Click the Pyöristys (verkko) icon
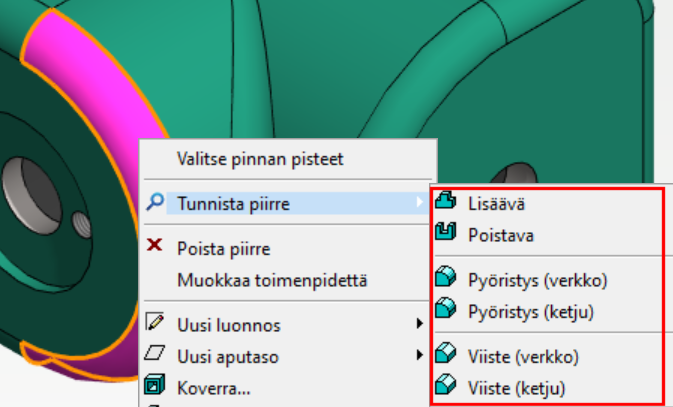Screen dimensions: 673x407 (447, 278)
